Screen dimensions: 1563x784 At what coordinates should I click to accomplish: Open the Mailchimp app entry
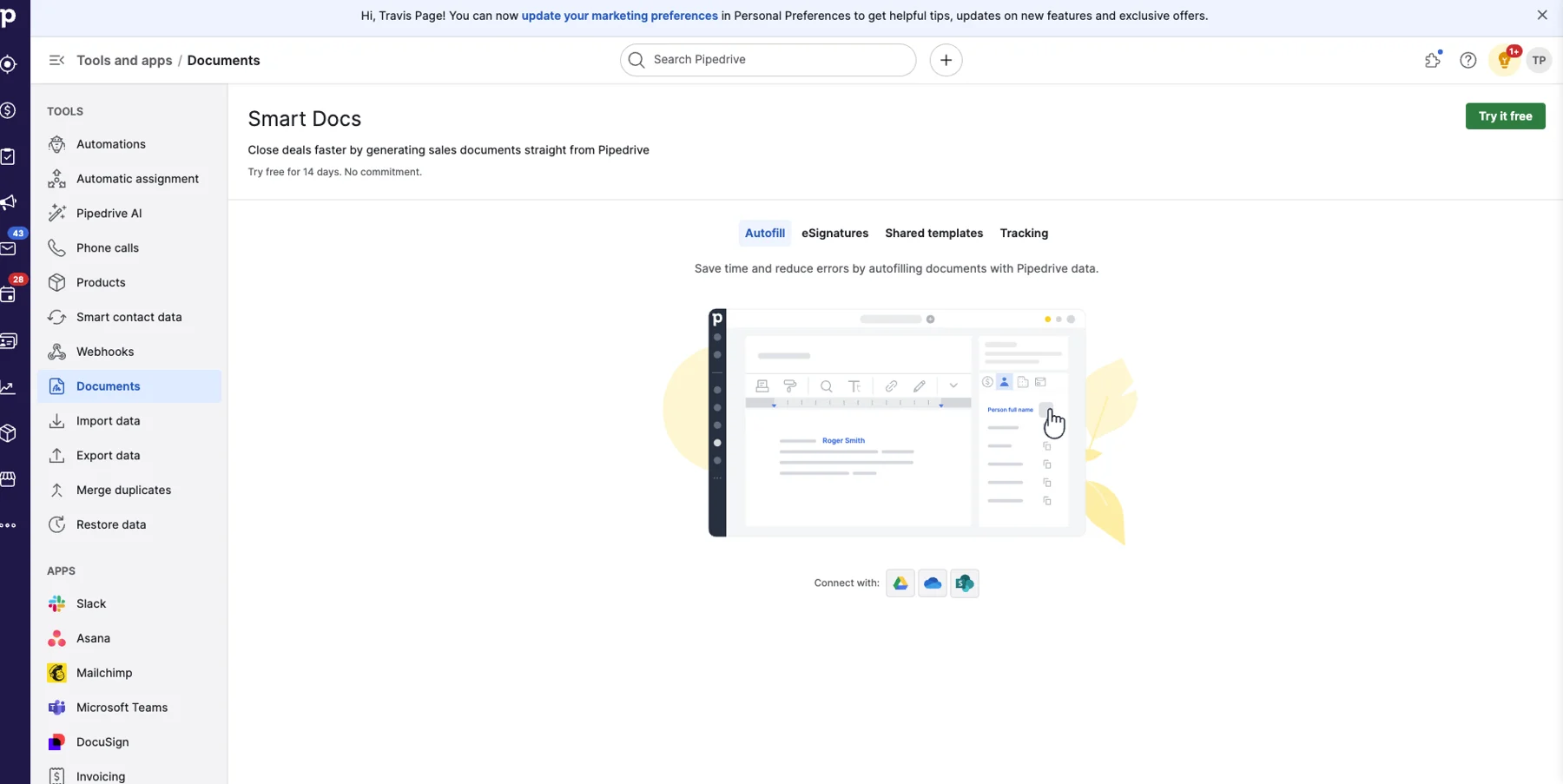(129, 673)
